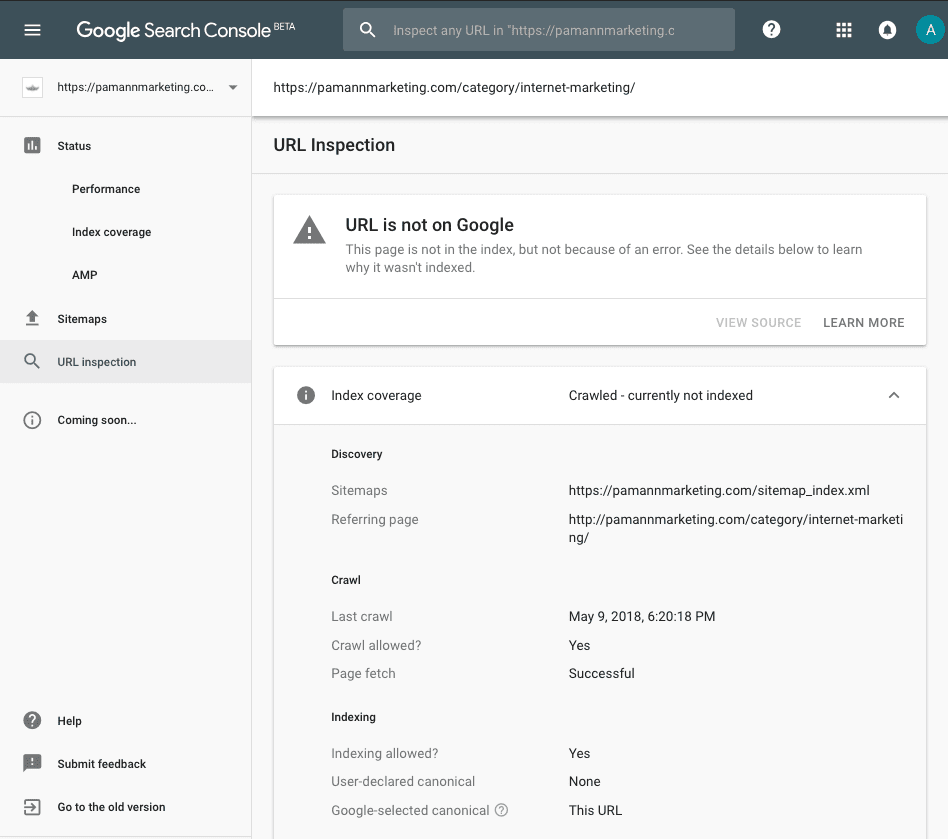Open Status in the sidebar
The width and height of the screenshot is (948, 839).
coord(74,146)
